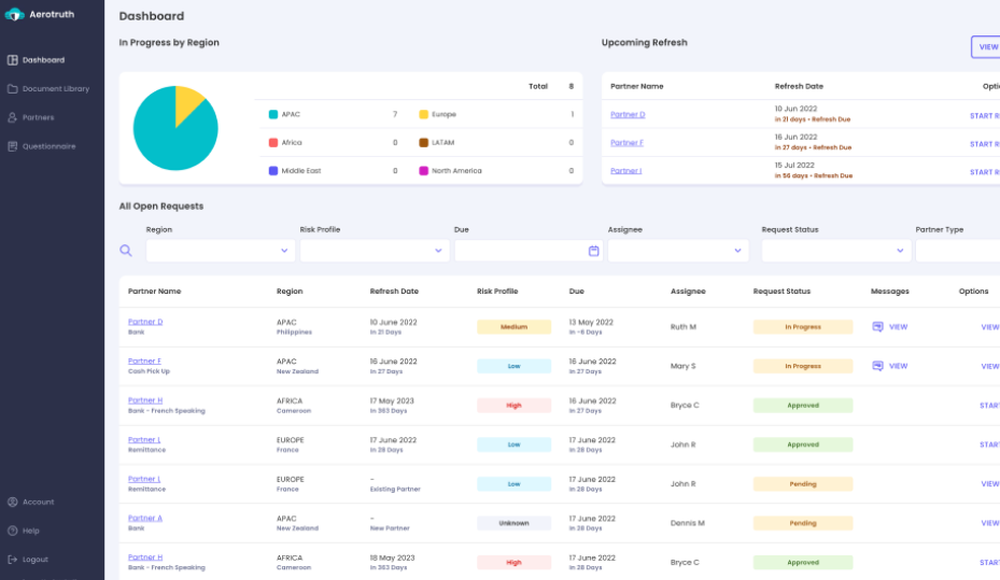1000x580 pixels.
Task: Click the Aerotruth logo at the top left
Action: pyautogui.click(x=13, y=14)
